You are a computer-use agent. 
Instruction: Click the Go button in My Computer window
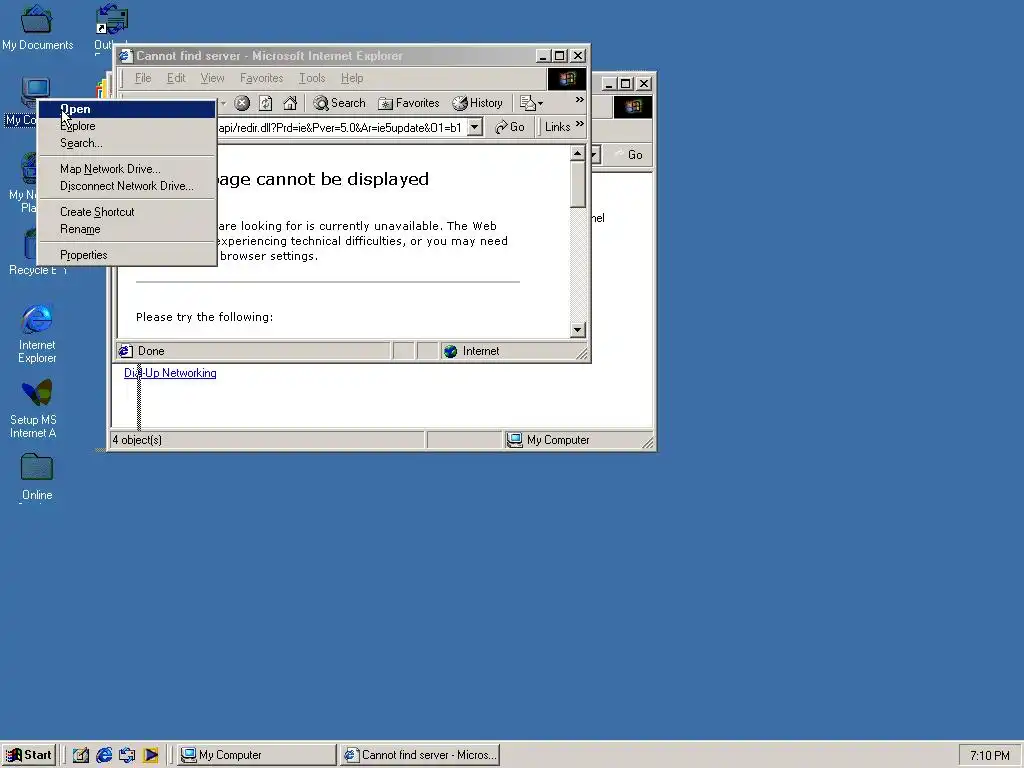[629, 155]
